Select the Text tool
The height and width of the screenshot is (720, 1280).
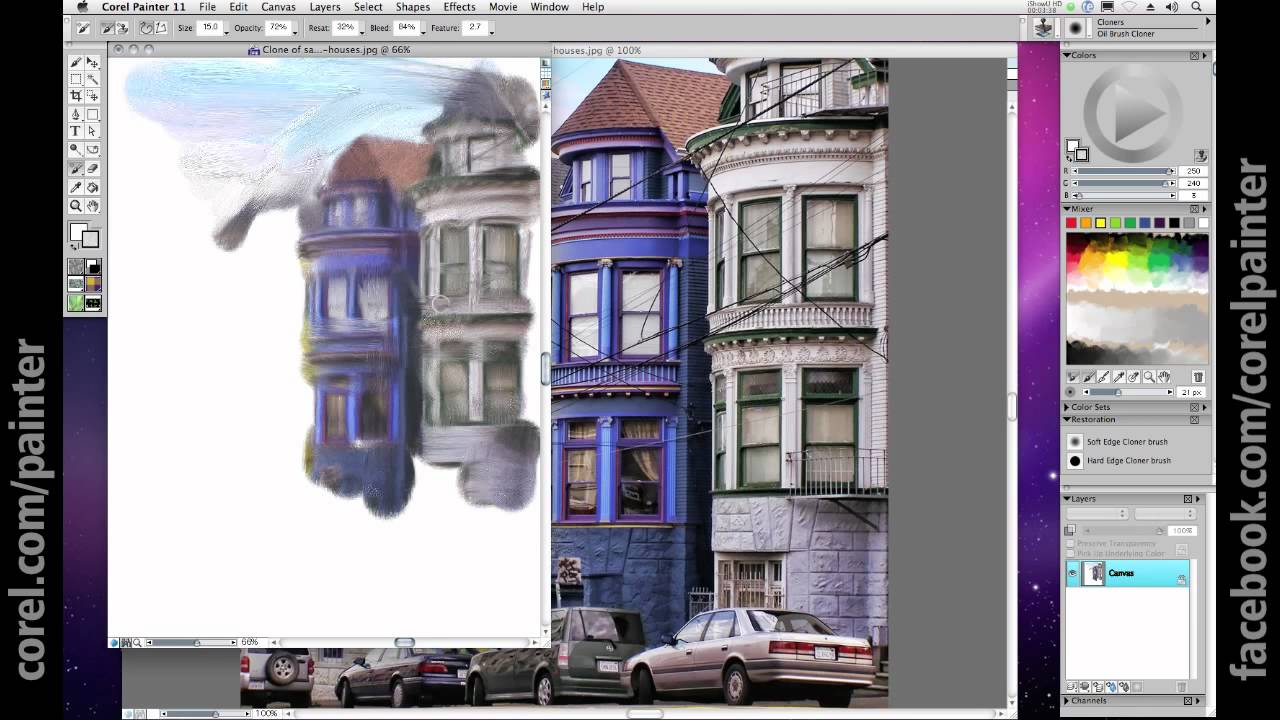pos(75,131)
